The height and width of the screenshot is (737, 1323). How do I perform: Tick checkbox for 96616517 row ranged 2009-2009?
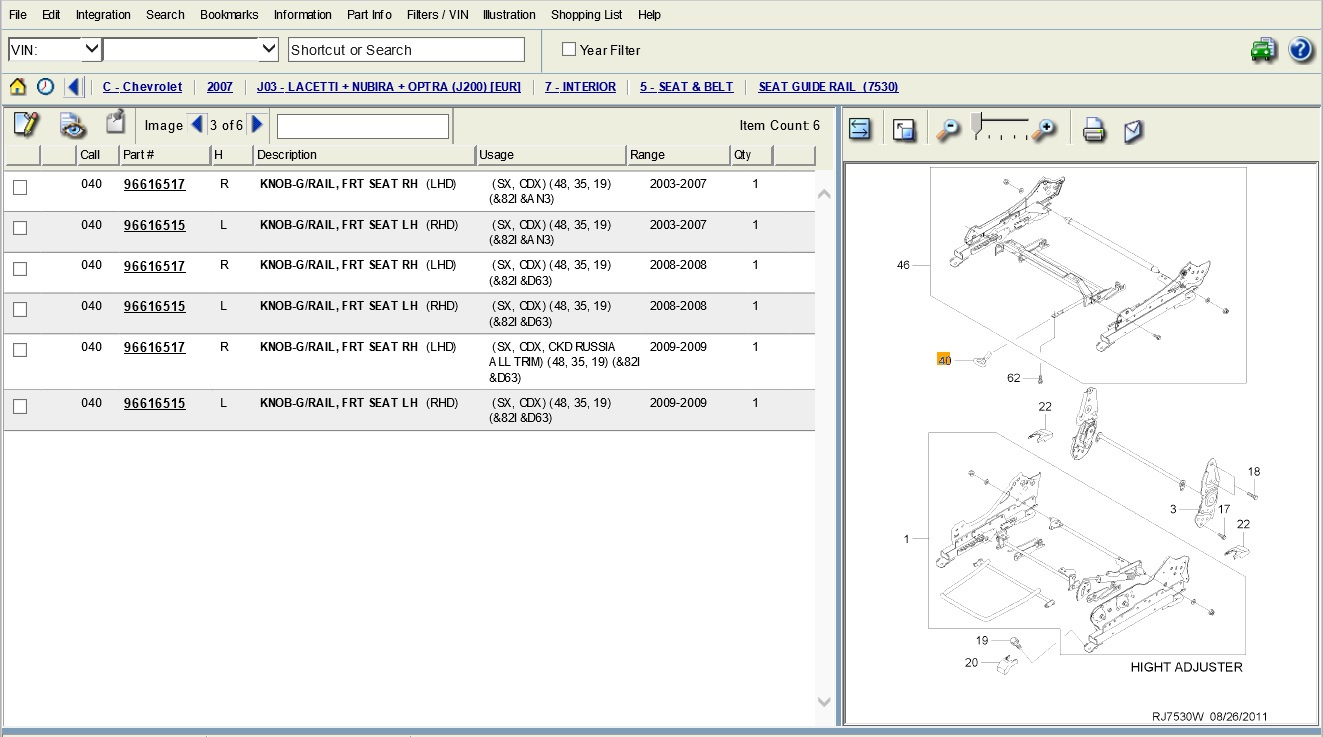pos(20,350)
